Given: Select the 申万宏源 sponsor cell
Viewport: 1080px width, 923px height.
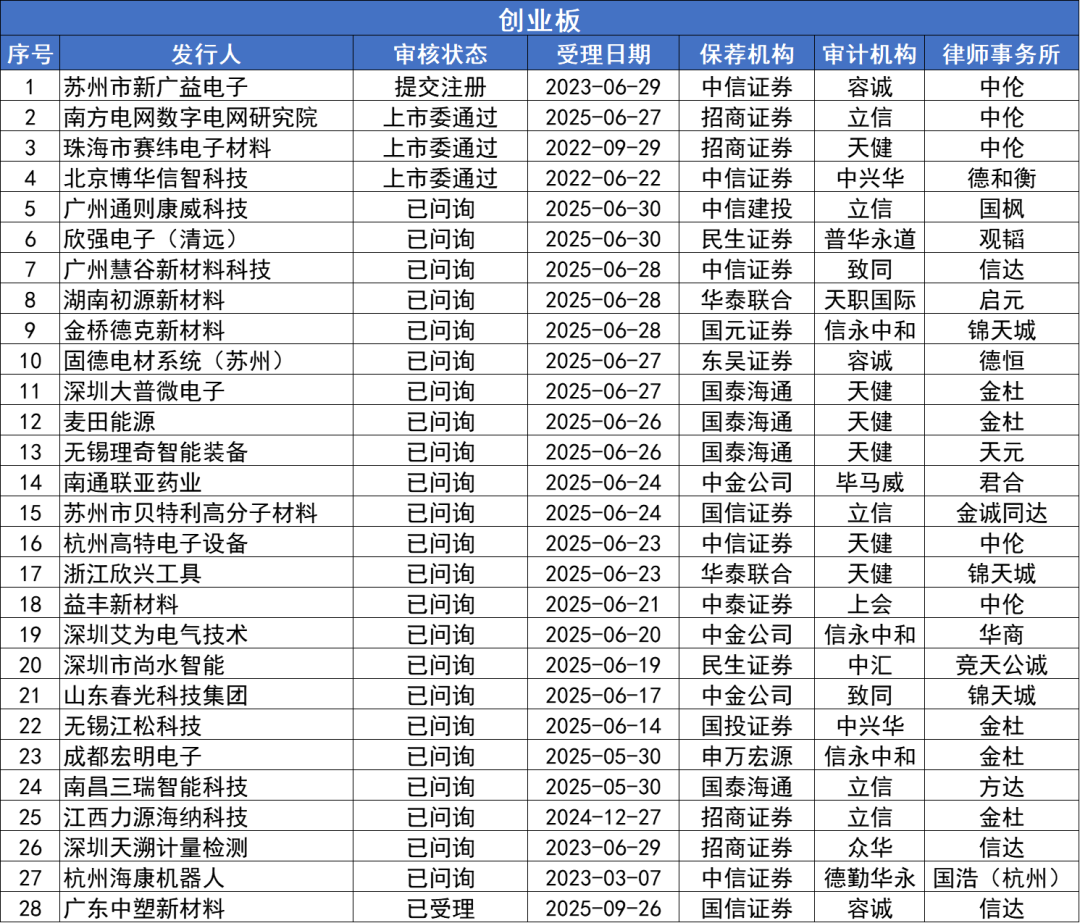Looking at the screenshot, I should click(747, 756).
